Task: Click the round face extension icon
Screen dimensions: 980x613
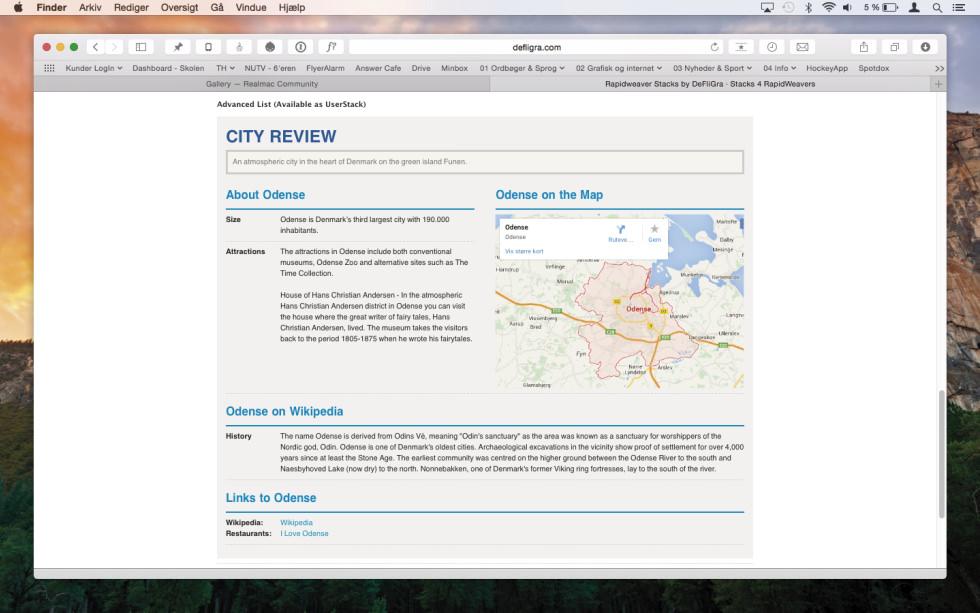Action: pos(270,47)
